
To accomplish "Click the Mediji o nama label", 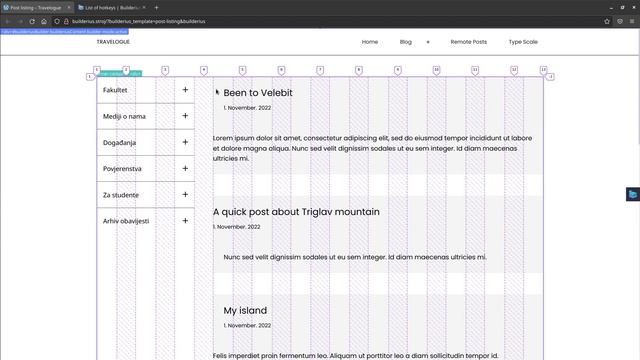I will pos(124,116).
